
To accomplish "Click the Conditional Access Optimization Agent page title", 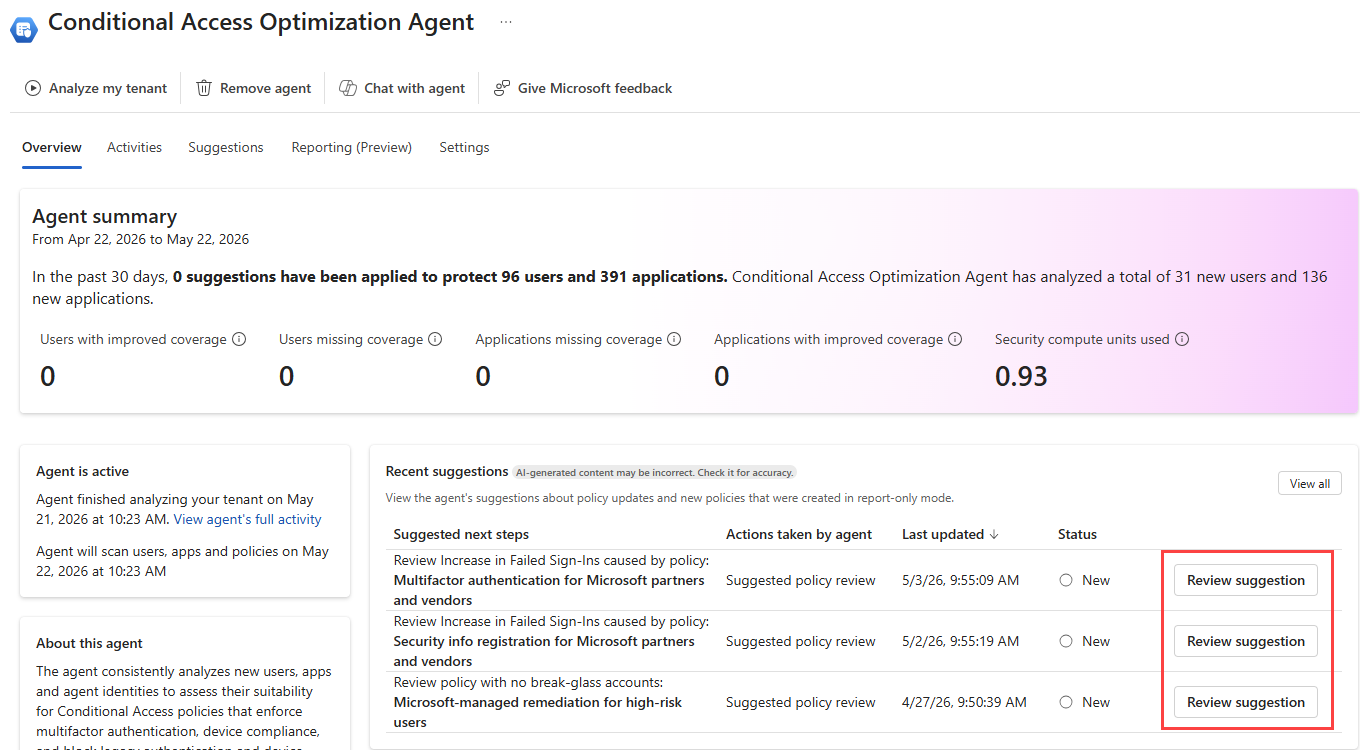I will coord(261,23).
